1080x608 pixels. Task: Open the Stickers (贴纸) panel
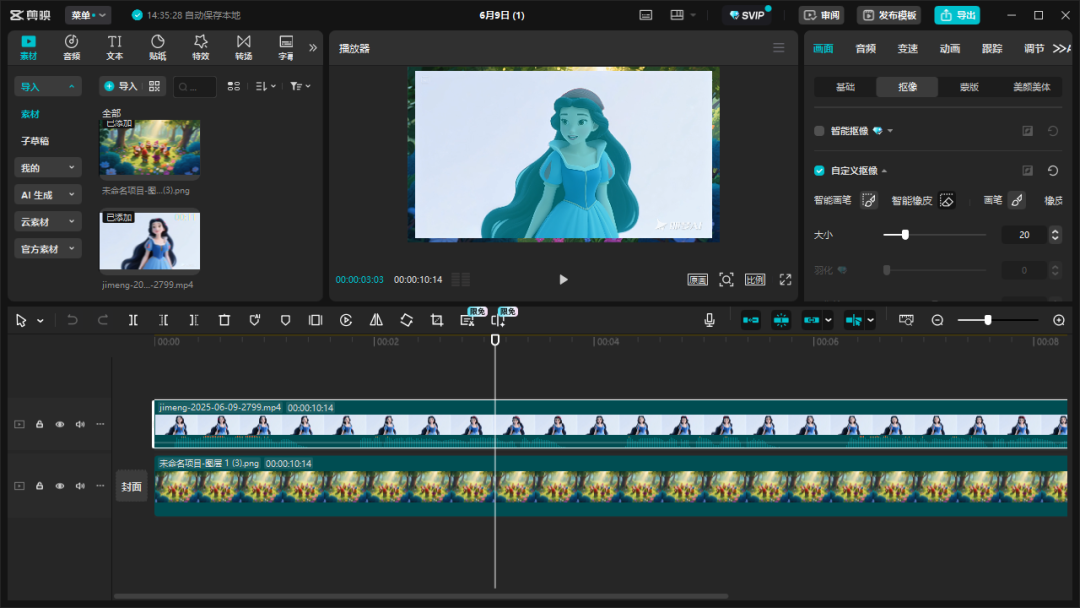point(157,47)
